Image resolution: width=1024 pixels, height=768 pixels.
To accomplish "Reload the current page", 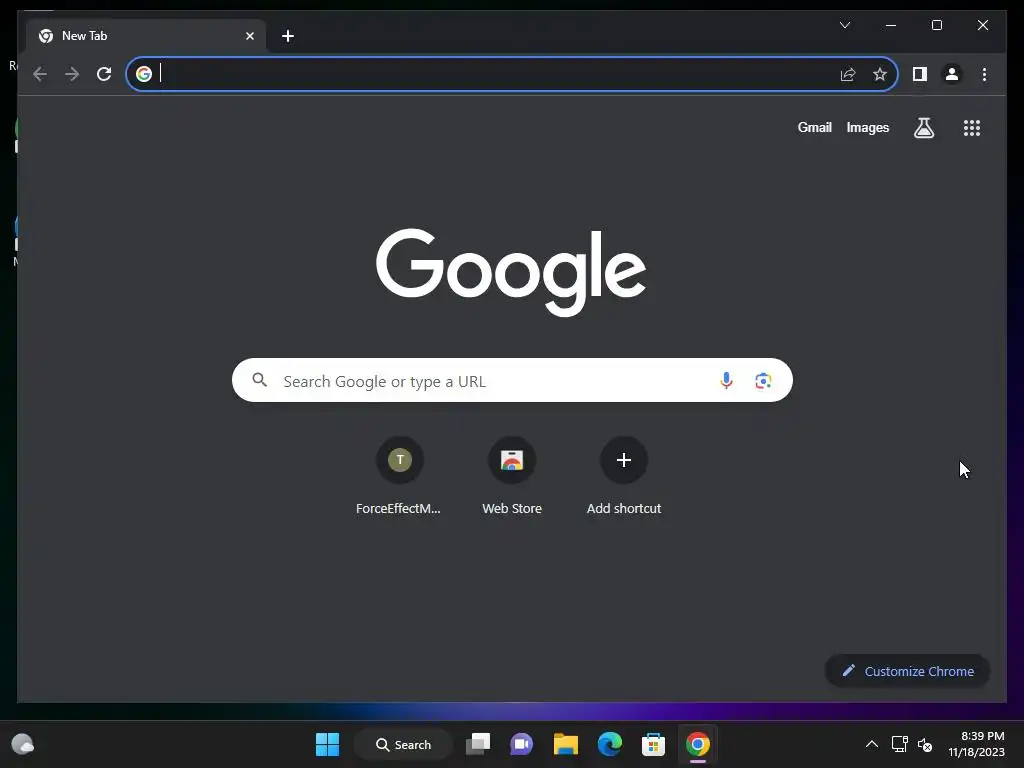I will (104, 74).
